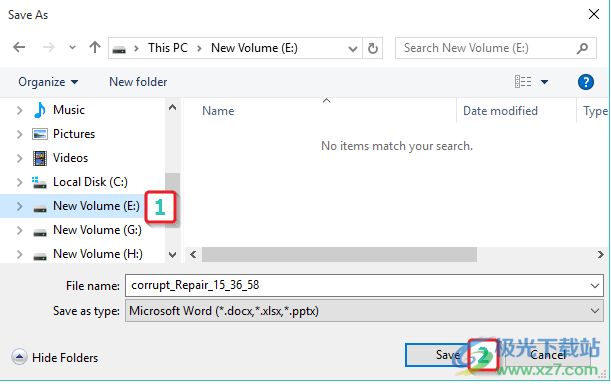This screenshot has height=386, width=611.
Task: Close the Save As dialog
Action: [594, 15]
